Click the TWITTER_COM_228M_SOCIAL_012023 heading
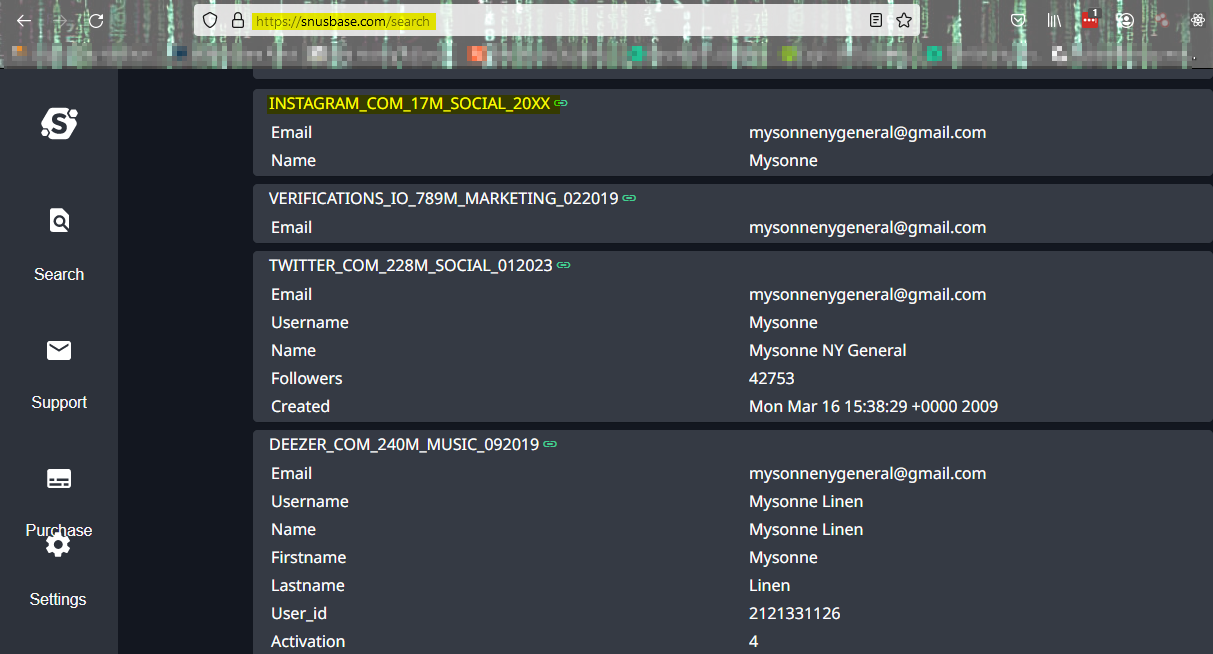The height and width of the screenshot is (654, 1213). [x=411, y=265]
